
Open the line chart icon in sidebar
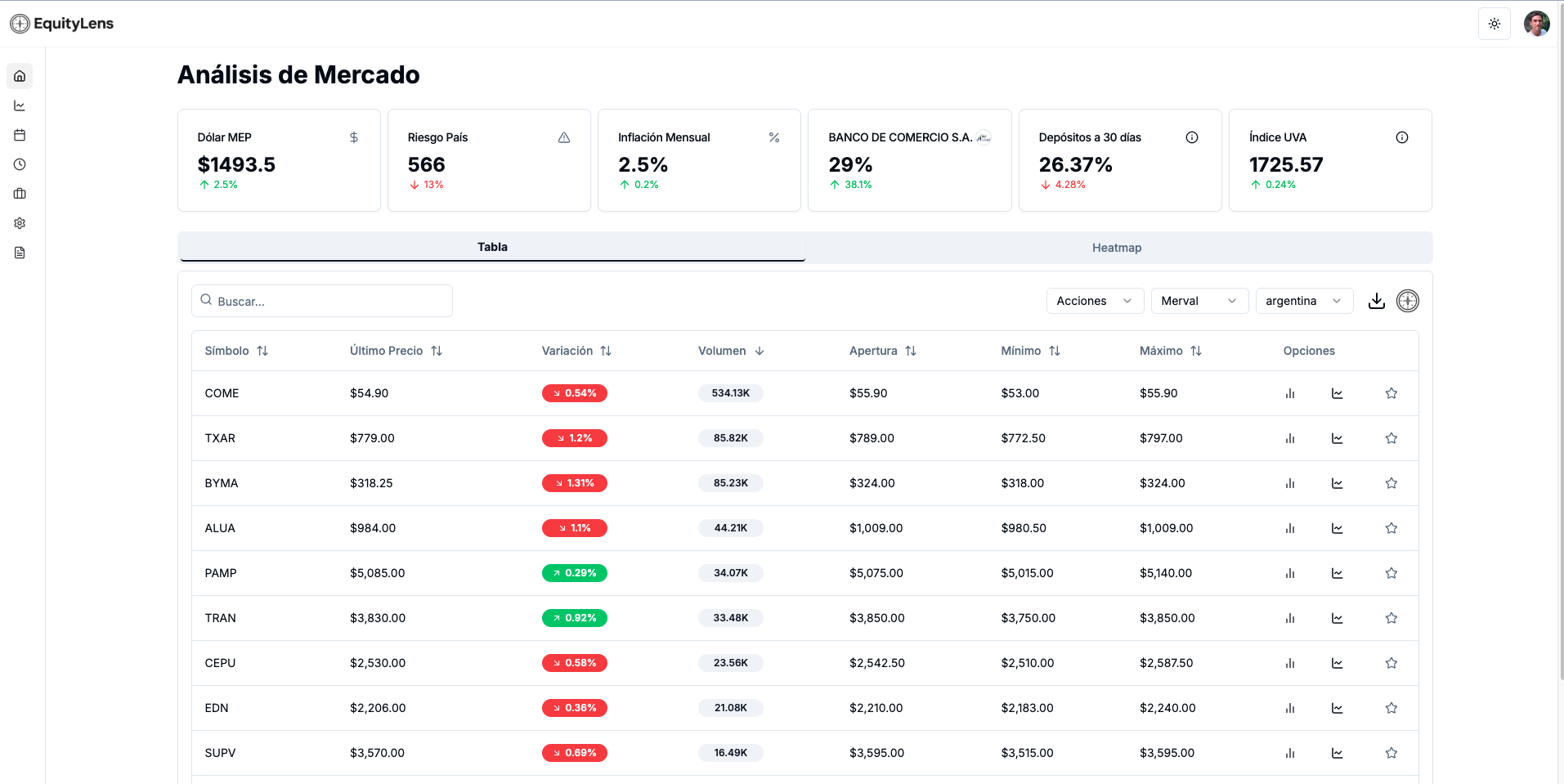20,105
